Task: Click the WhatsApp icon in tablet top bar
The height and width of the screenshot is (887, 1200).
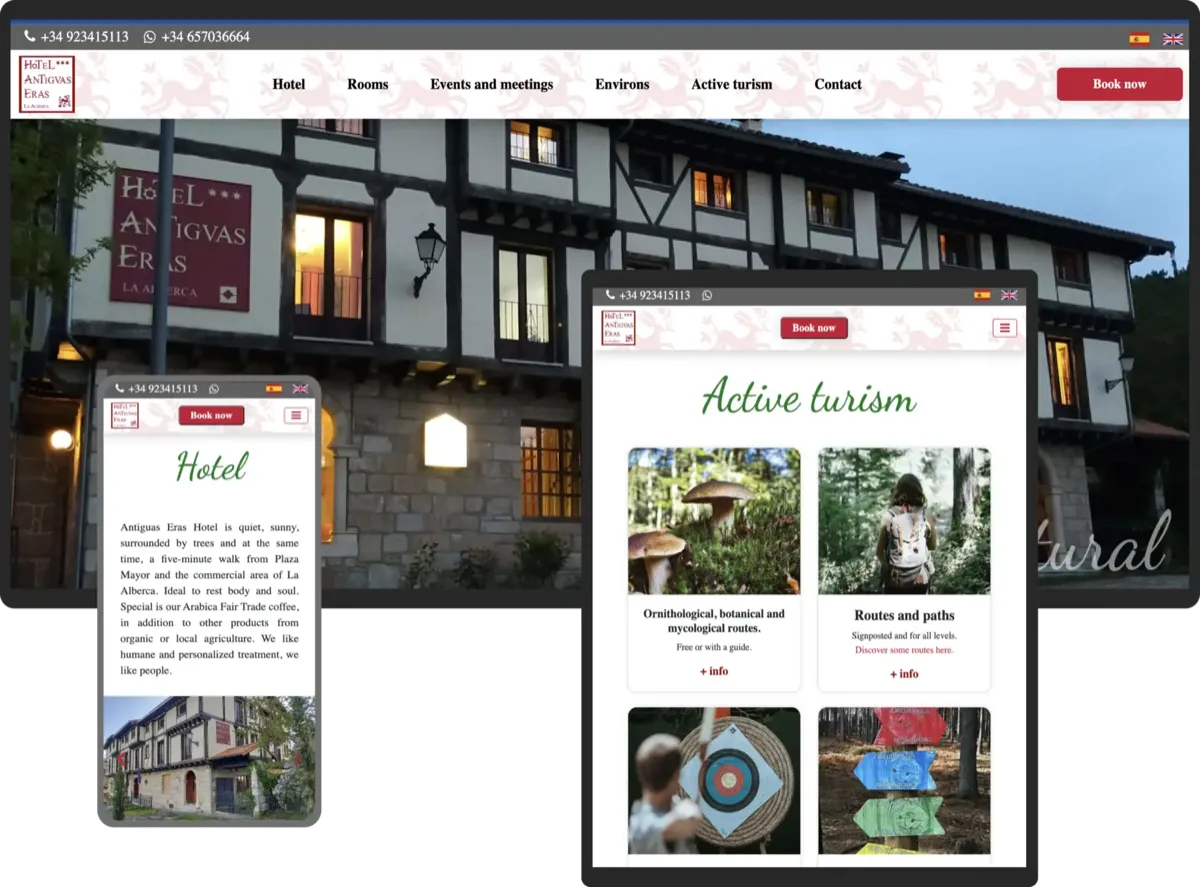Action: pyautogui.click(x=707, y=296)
